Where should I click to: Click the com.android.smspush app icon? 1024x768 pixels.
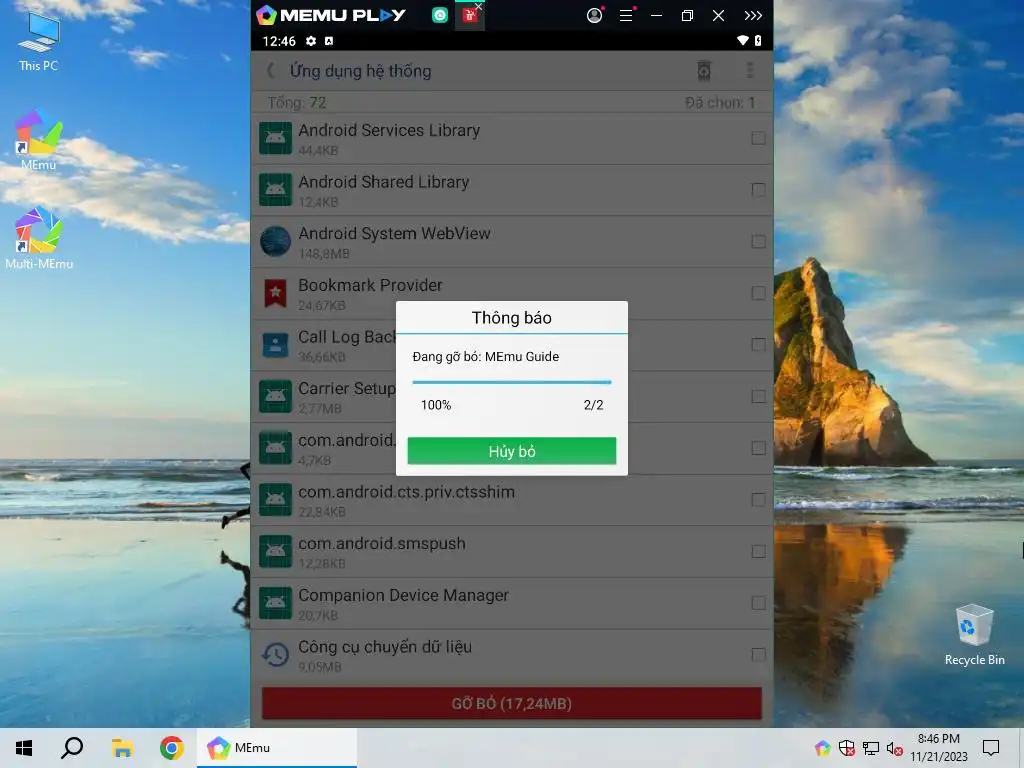(x=276, y=551)
